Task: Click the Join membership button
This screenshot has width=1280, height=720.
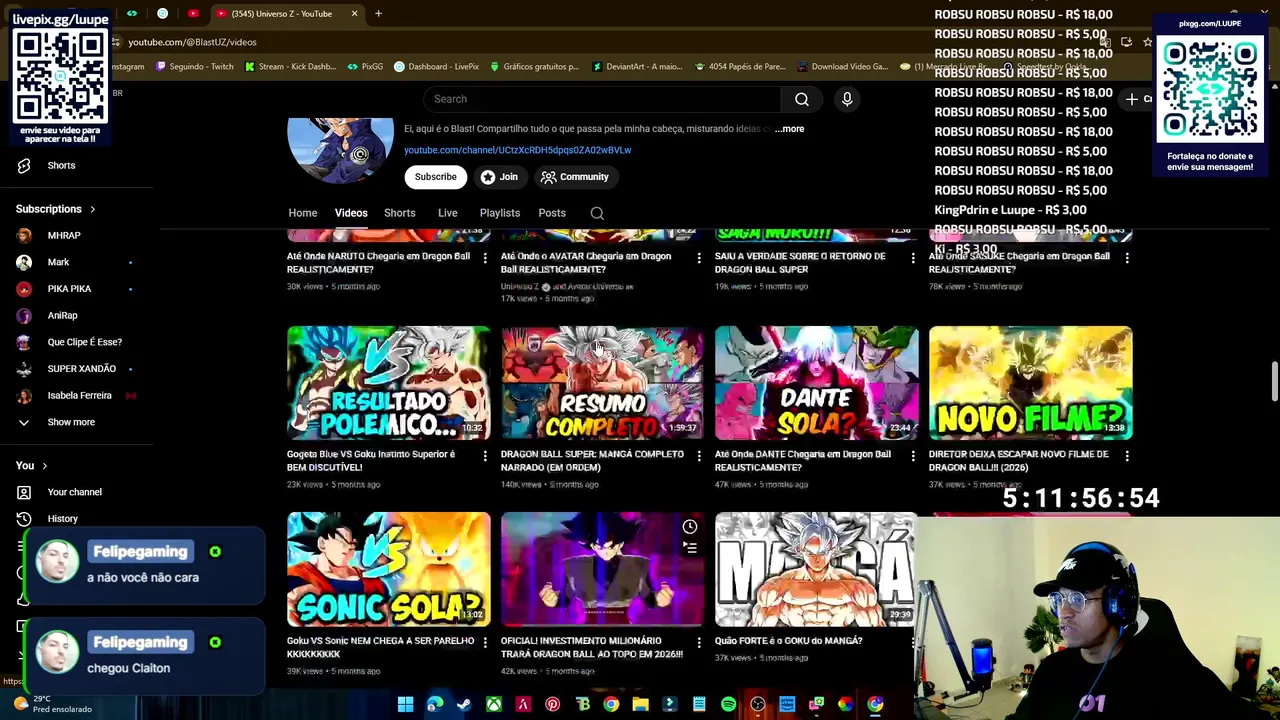Action: pos(499,177)
